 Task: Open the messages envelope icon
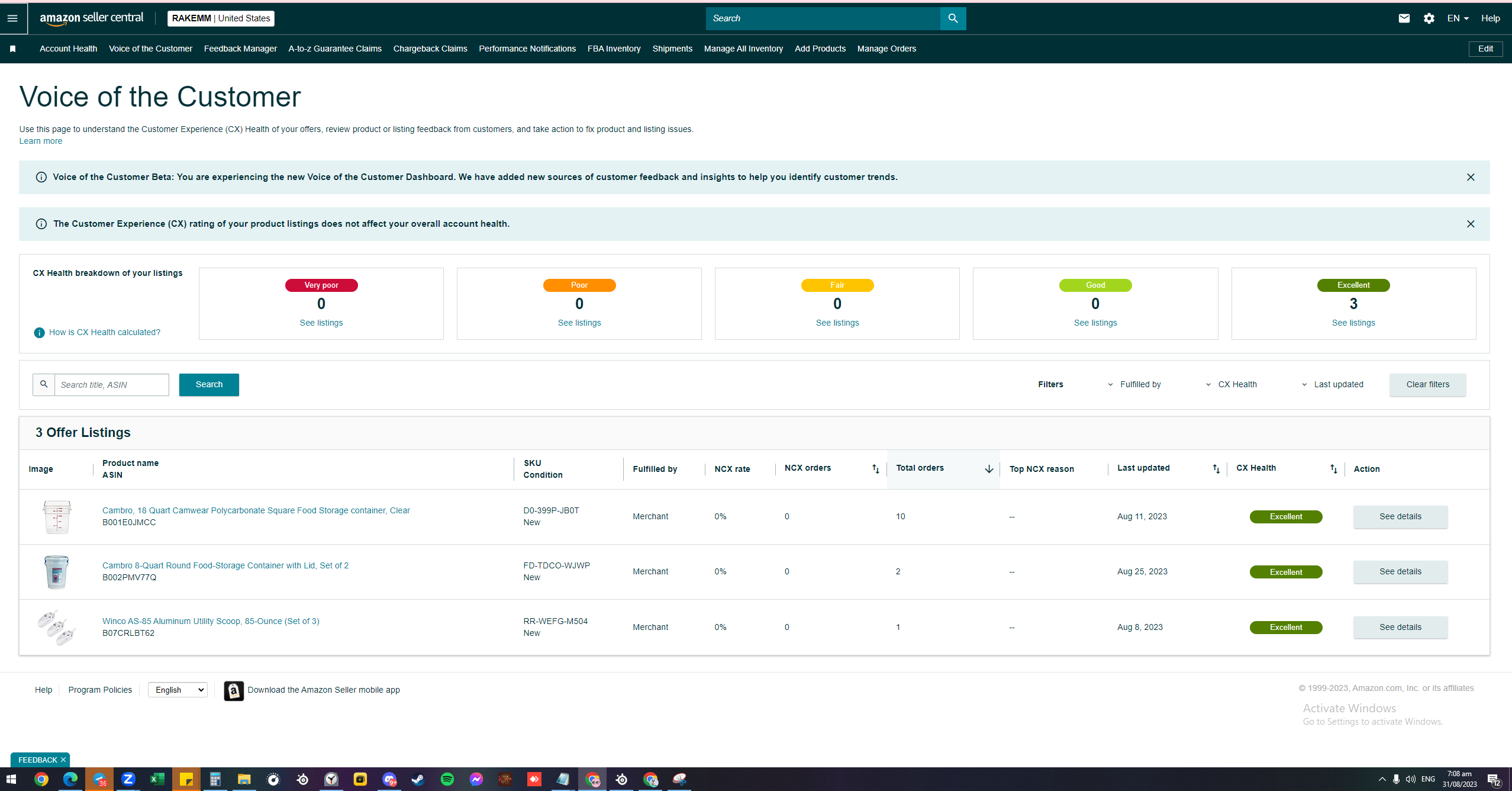pyautogui.click(x=1404, y=18)
